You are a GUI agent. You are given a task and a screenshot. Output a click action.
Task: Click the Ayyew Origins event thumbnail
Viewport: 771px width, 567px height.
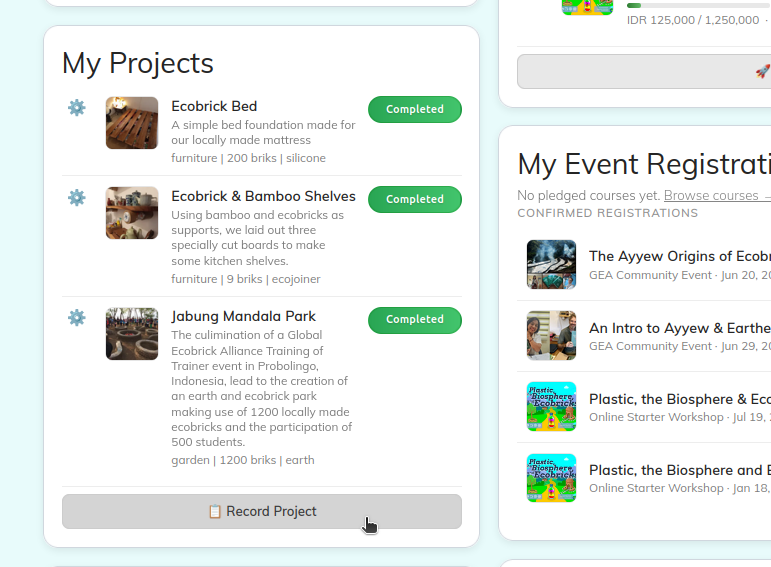(551, 264)
